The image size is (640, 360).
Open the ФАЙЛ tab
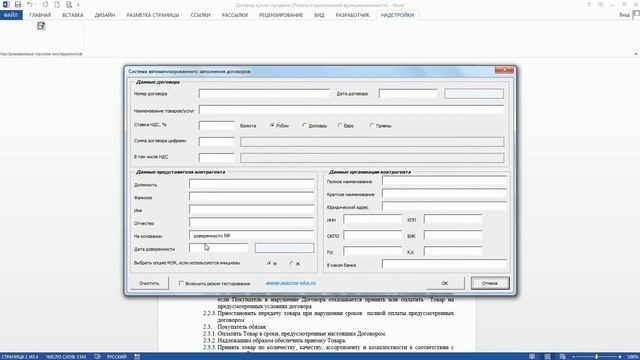click(11, 15)
